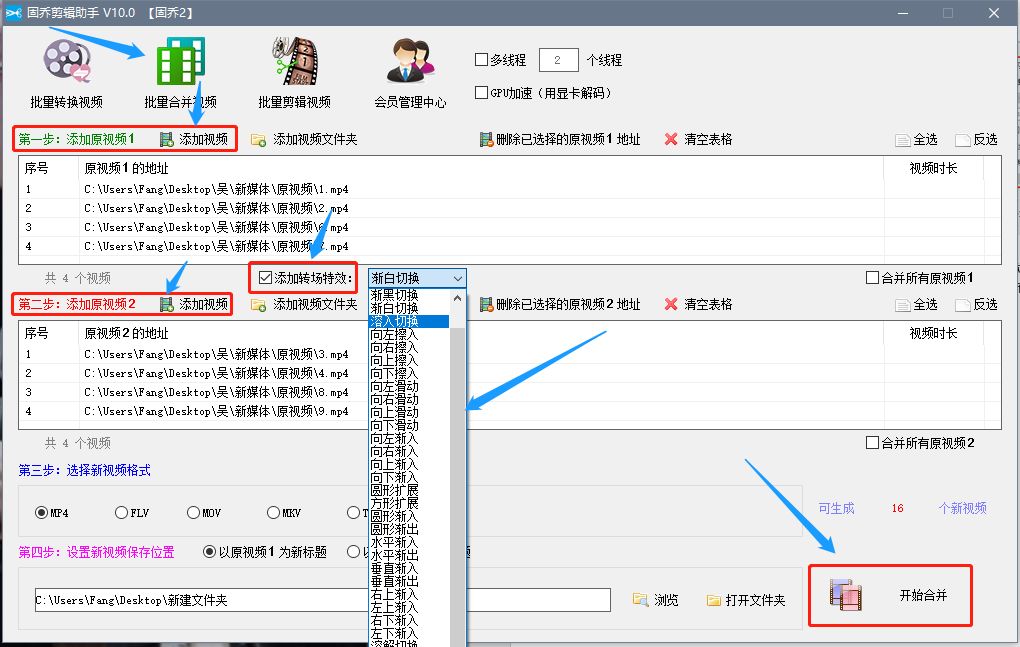Select MKV output format radio
Image resolution: width=1020 pixels, height=647 pixels.
coord(273,512)
